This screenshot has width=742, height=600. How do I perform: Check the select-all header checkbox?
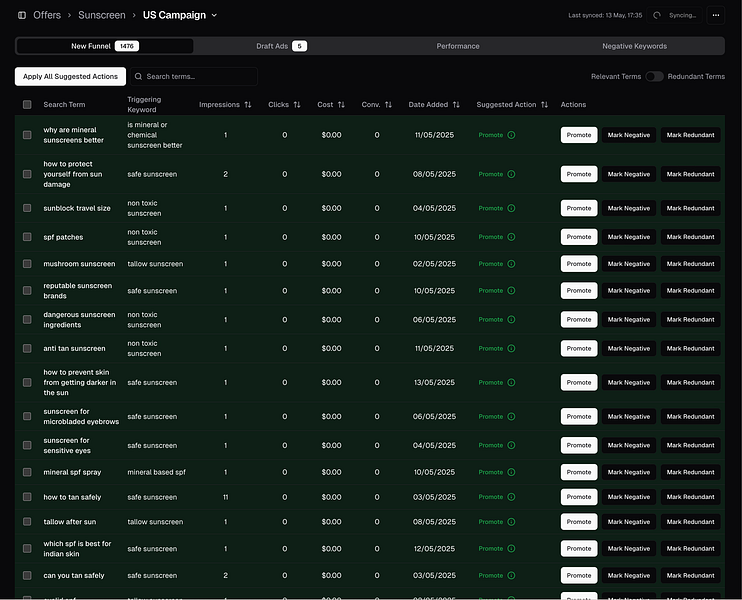[27, 105]
